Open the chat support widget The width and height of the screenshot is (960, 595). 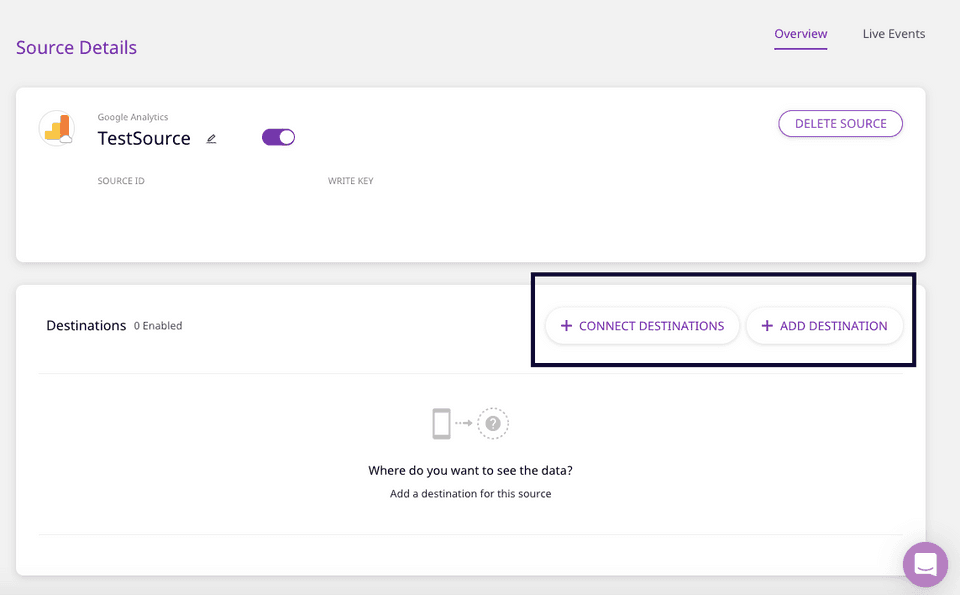point(924,564)
